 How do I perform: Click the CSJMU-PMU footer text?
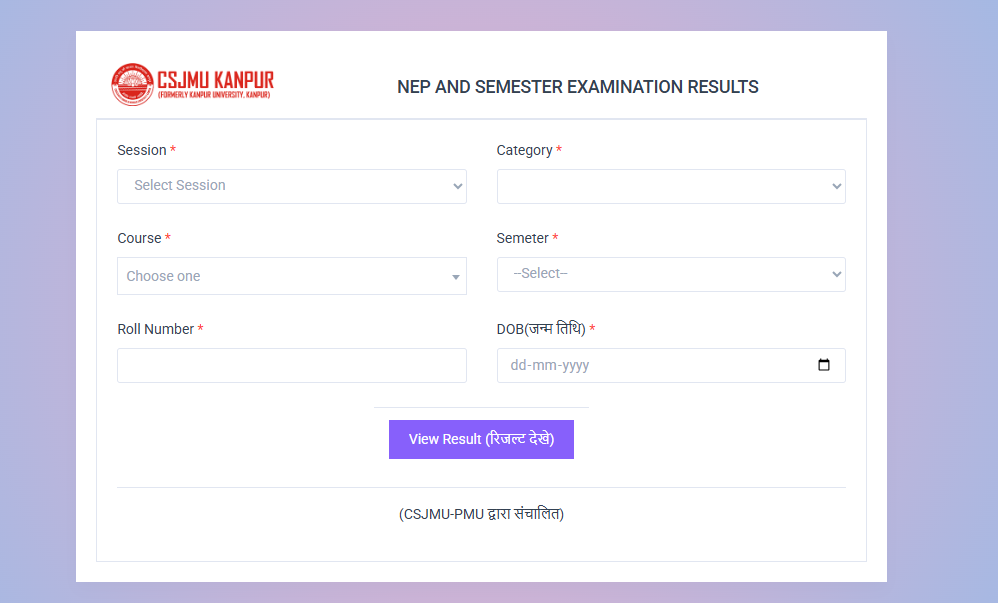click(x=481, y=513)
